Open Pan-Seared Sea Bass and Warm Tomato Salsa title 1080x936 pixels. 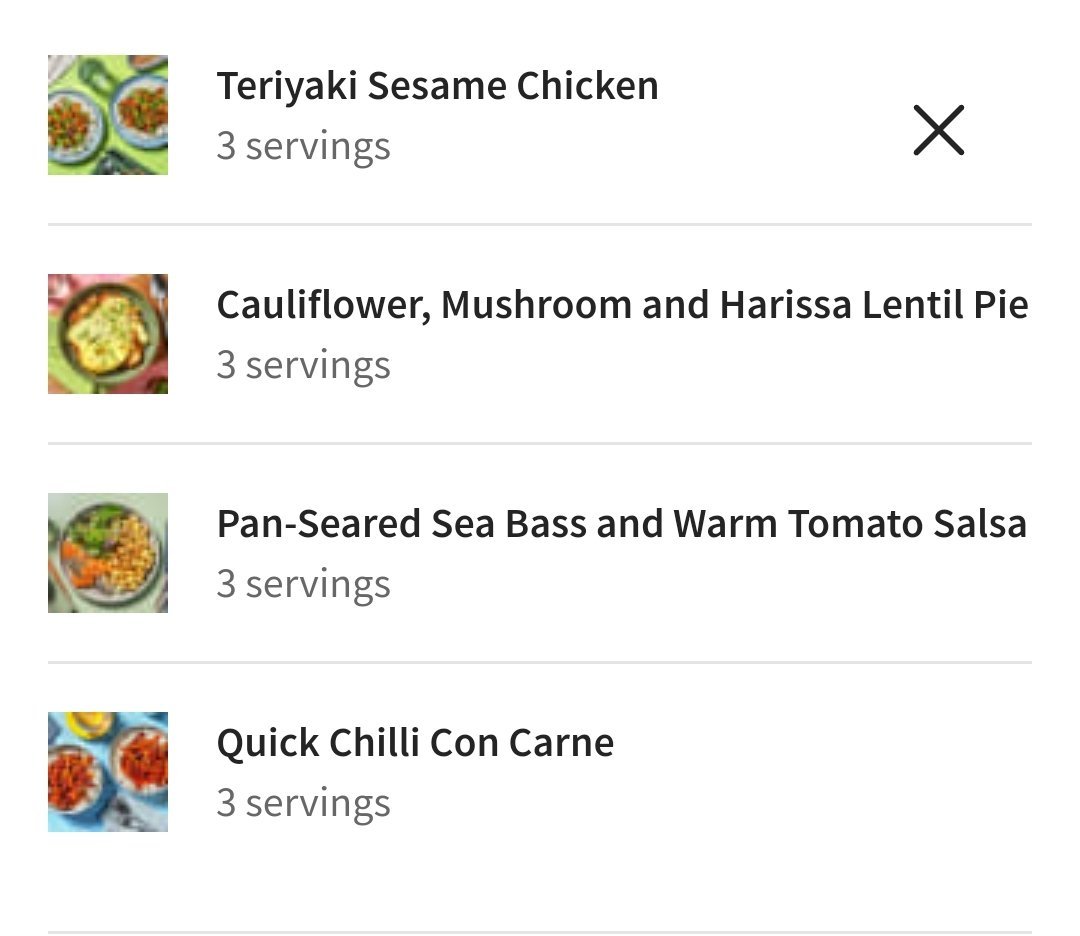[x=621, y=523]
